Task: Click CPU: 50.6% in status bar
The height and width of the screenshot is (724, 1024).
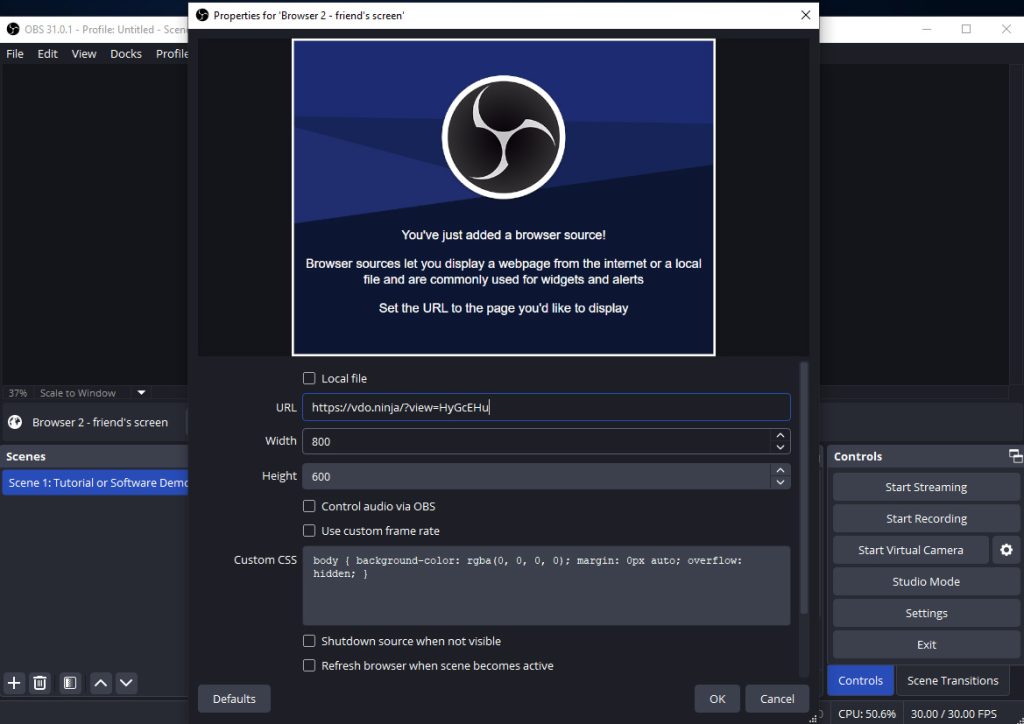Action: pos(867,714)
